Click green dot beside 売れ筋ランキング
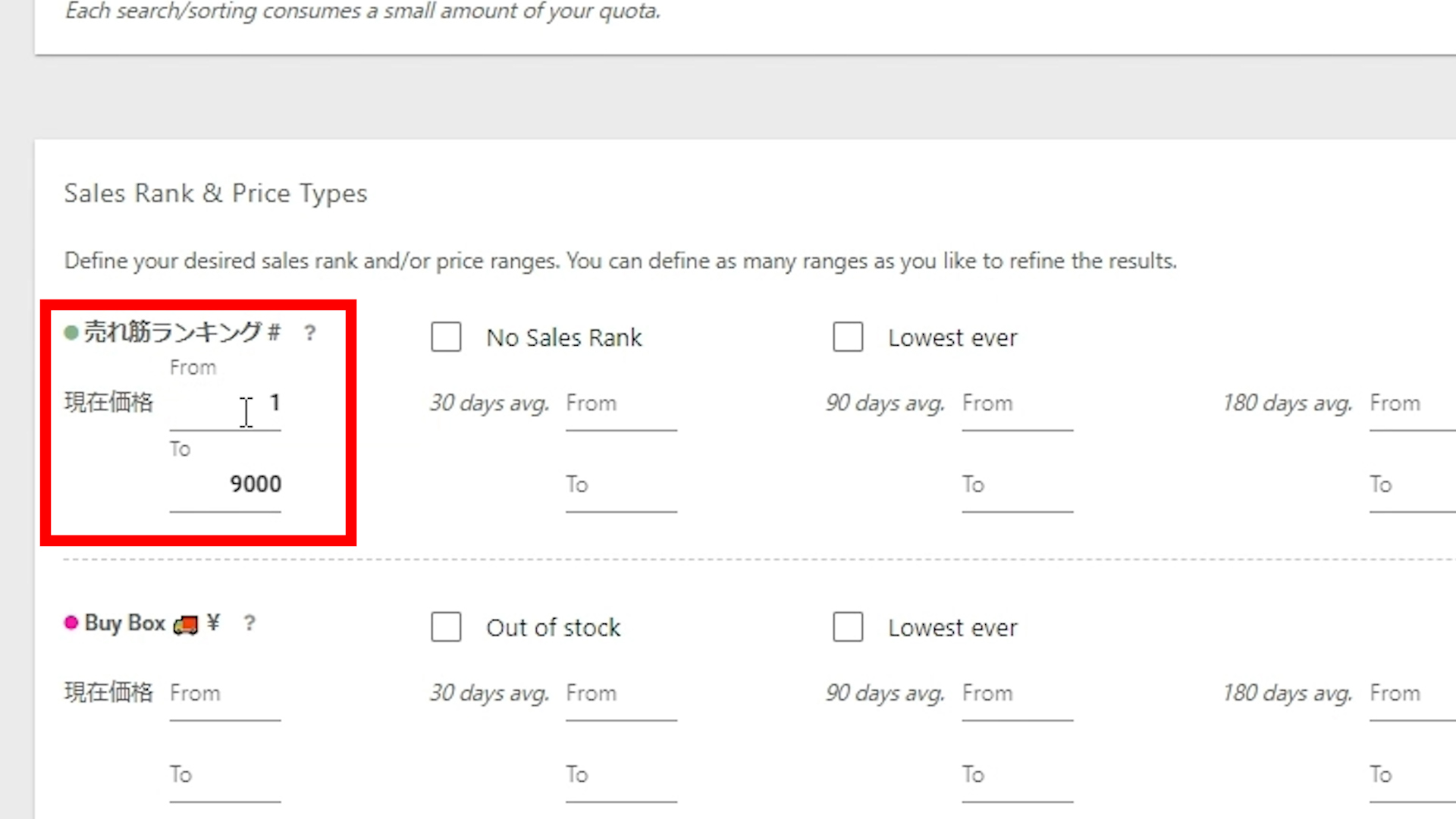Viewport: 1456px width, 819px height. tap(71, 333)
